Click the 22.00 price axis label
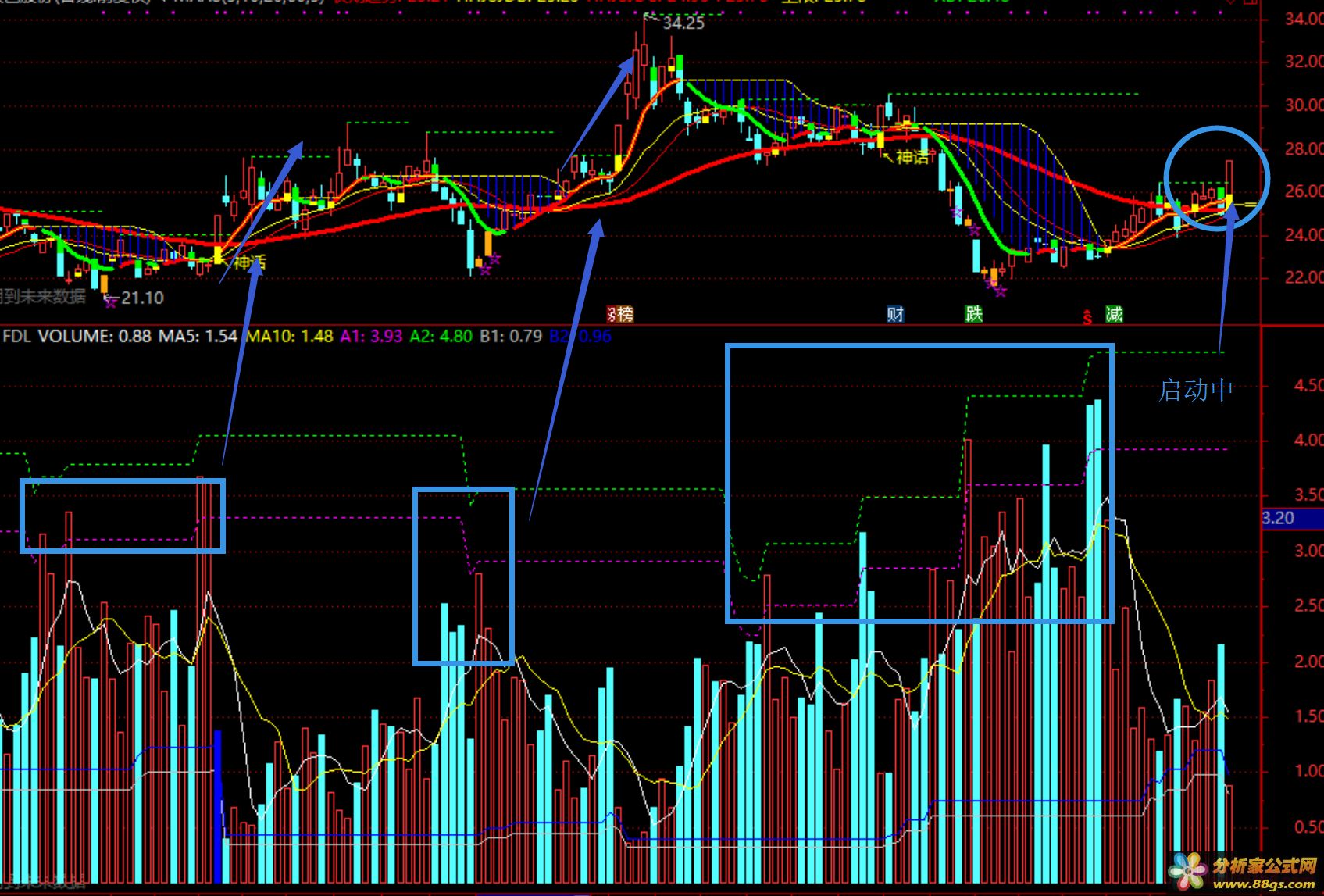The height and width of the screenshot is (896, 1324). (x=1304, y=277)
